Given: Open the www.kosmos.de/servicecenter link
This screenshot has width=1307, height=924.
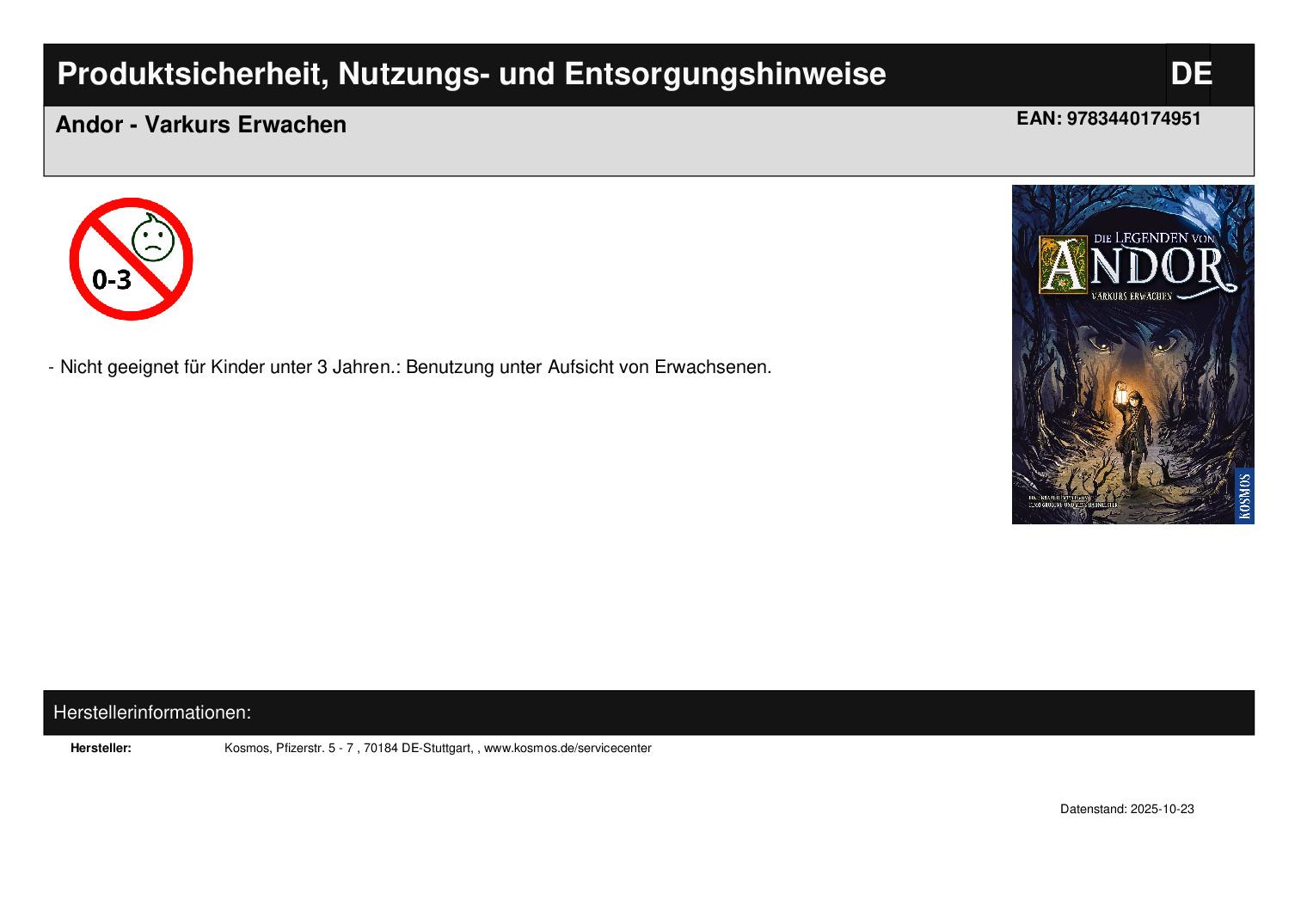Looking at the screenshot, I should click(x=568, y=749).
